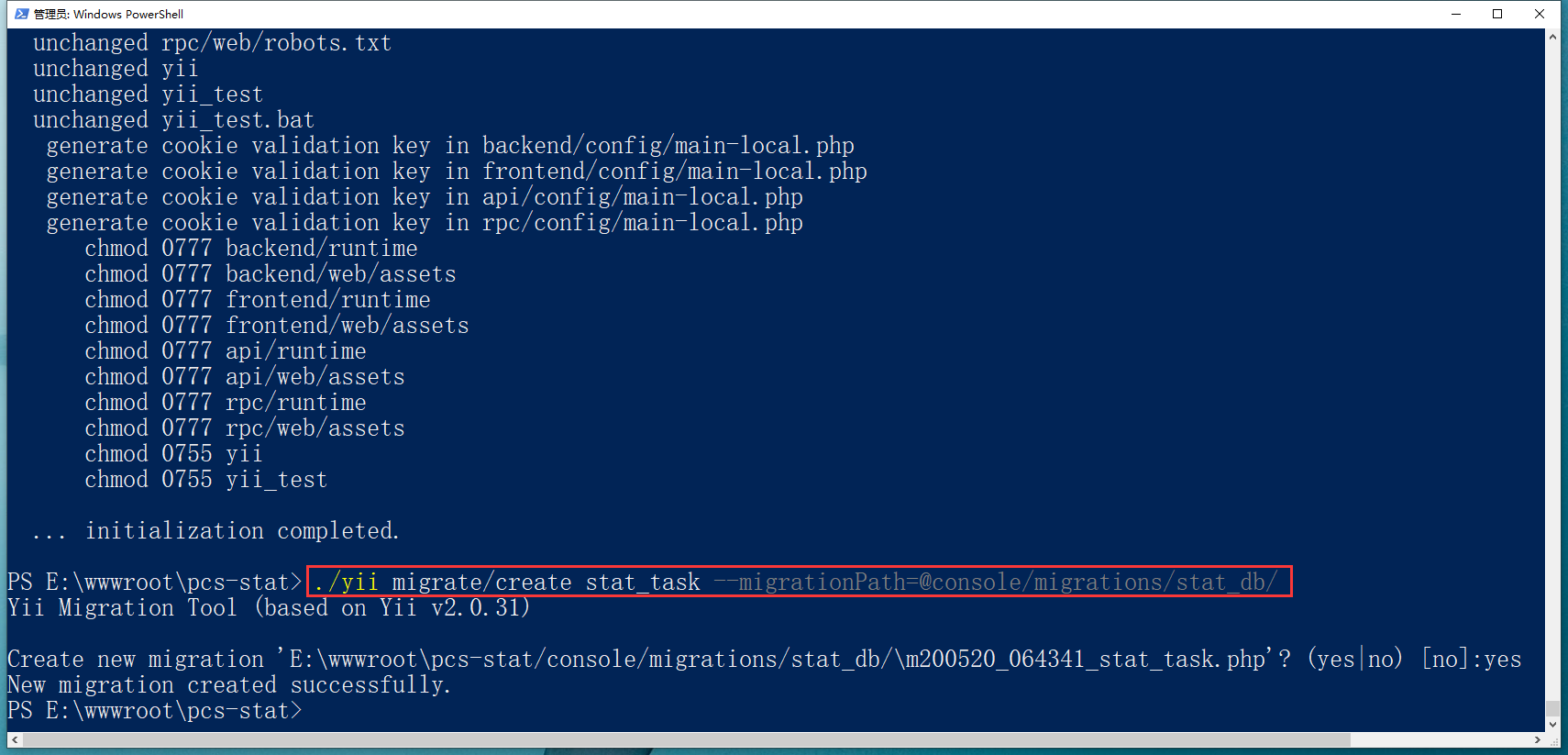Click the horizontal scrollbar right arrow

(x=1538, y=739)
